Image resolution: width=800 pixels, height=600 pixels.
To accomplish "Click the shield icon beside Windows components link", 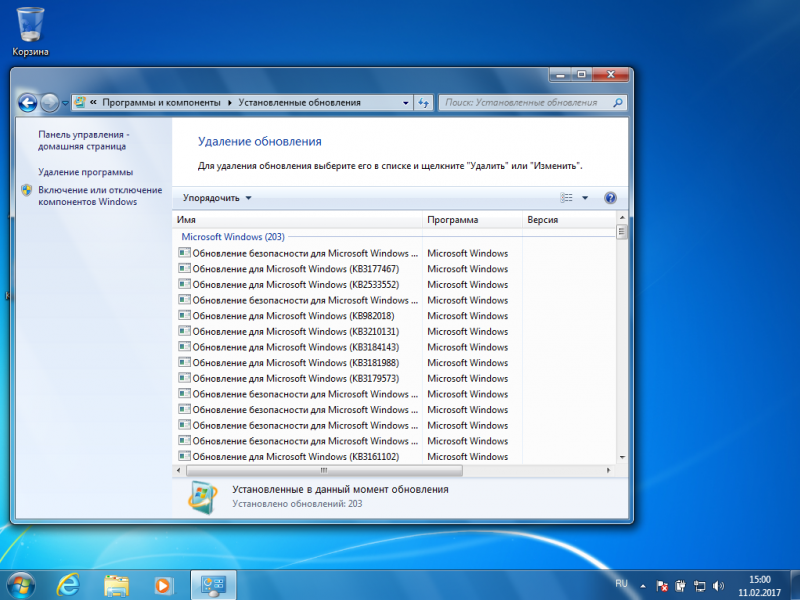I will coord(27,190).
